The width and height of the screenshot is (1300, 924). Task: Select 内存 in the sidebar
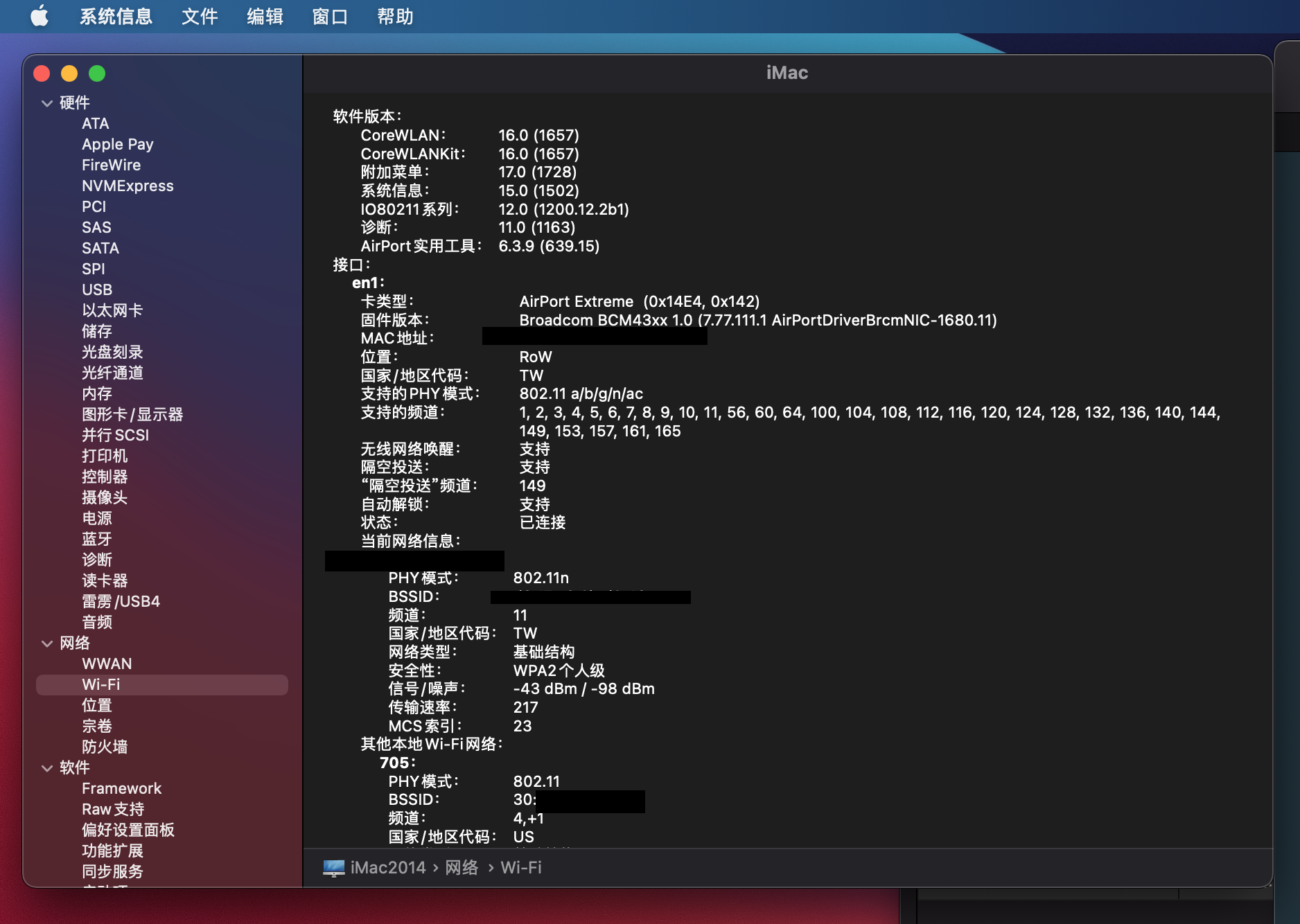pos(97,394)
